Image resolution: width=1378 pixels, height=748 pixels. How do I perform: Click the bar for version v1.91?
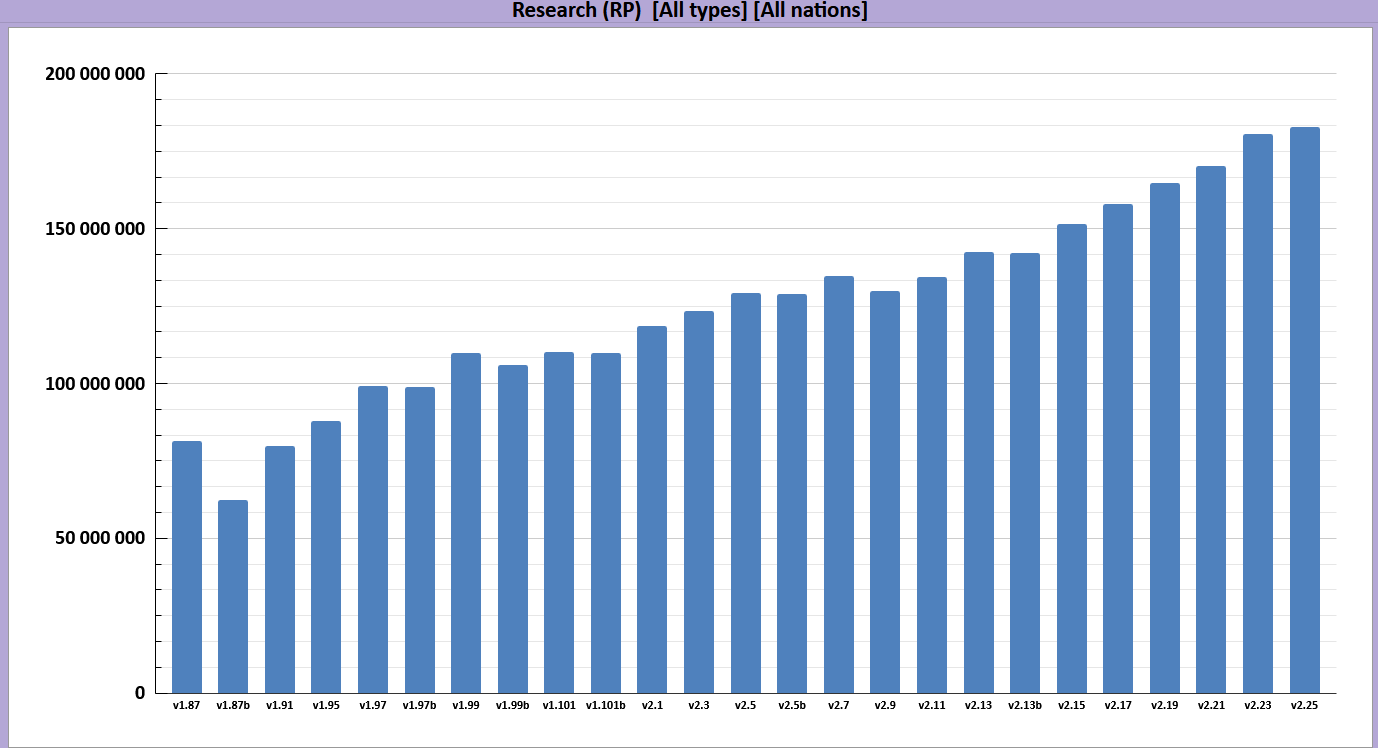coord(280,569)
